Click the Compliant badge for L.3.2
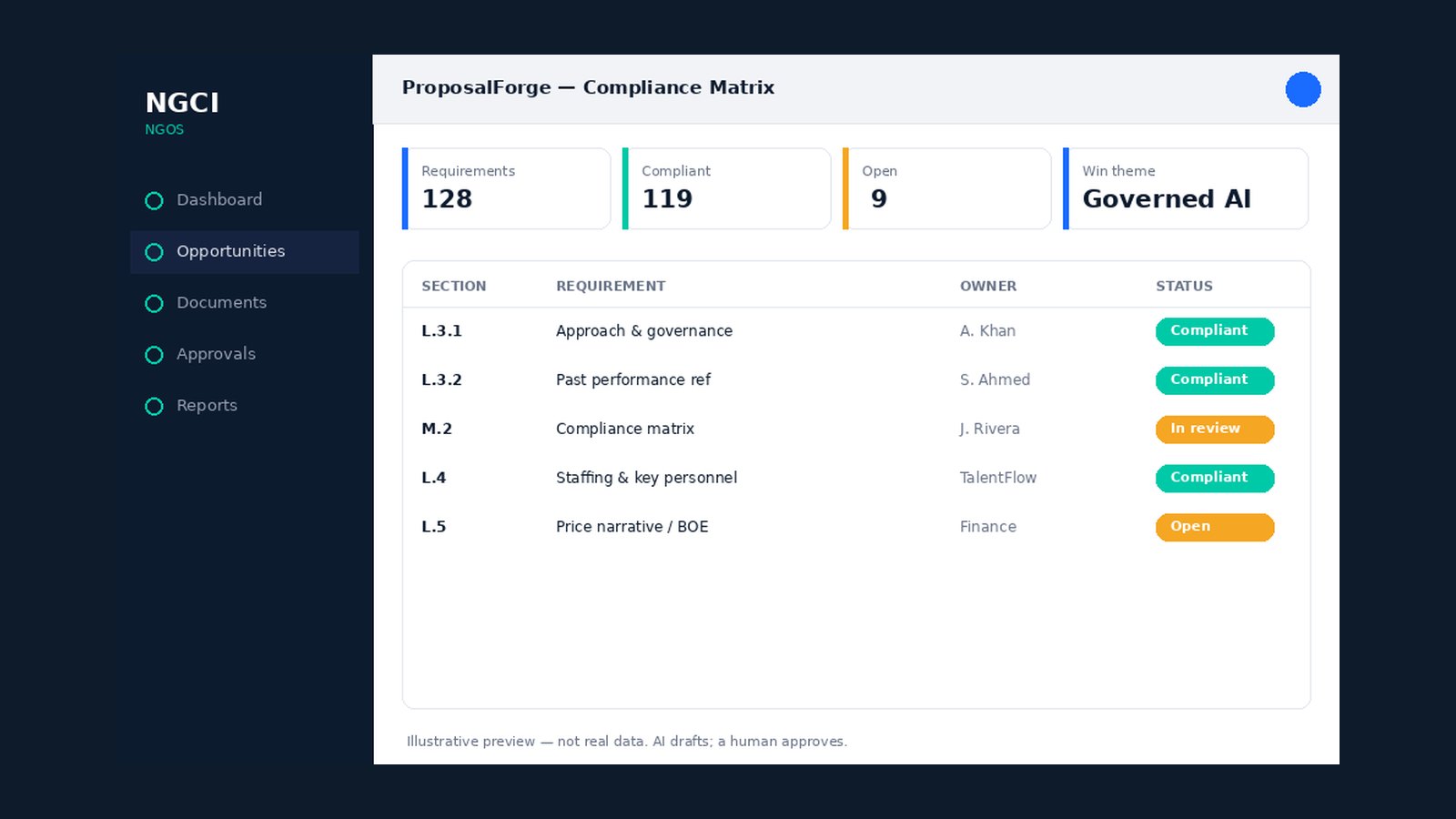Viewport: 1456px width, 819px height. pos(1215,380)
